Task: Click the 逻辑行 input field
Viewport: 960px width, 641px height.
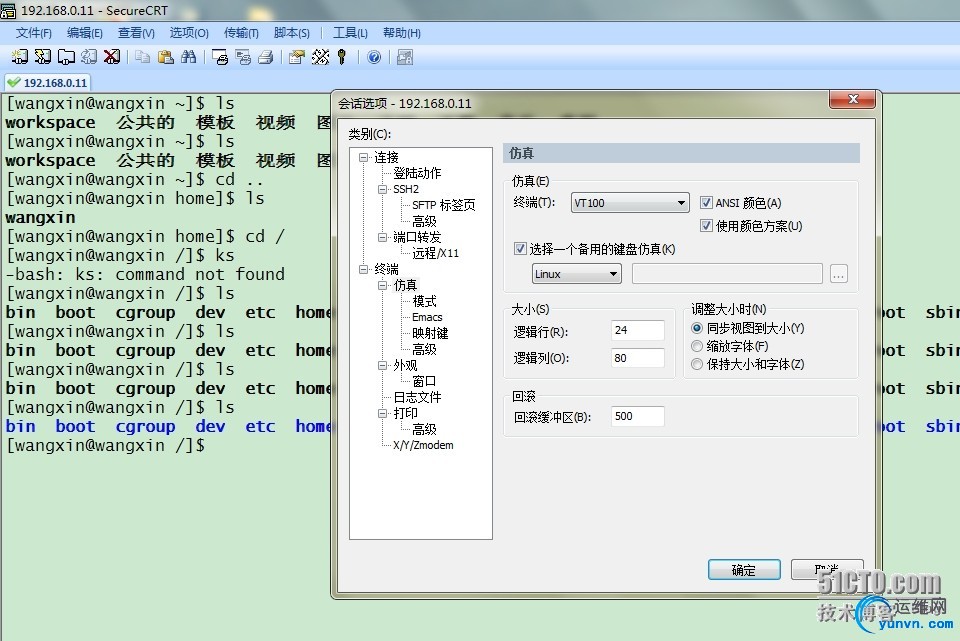Action: click(x=637, y=330)
